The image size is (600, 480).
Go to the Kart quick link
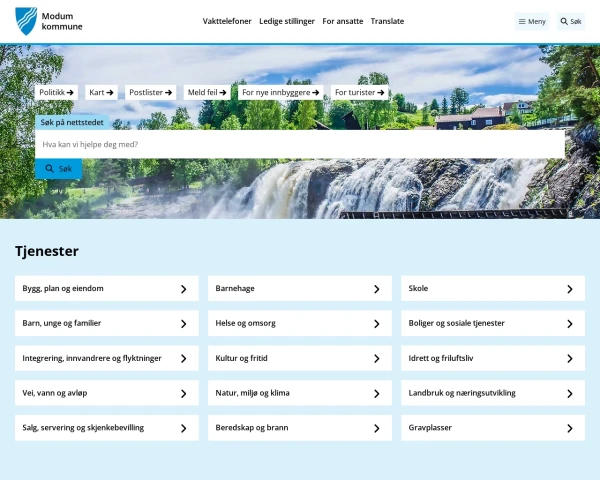pyautogui.click(x=102, y=92)
